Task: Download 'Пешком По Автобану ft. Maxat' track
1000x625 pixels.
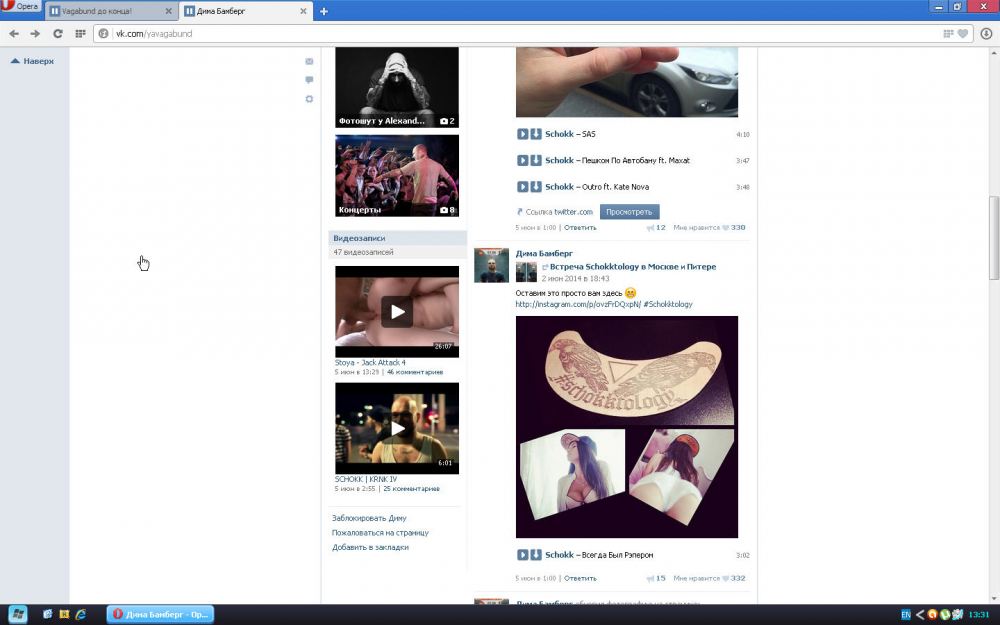Action: [536, 160]
